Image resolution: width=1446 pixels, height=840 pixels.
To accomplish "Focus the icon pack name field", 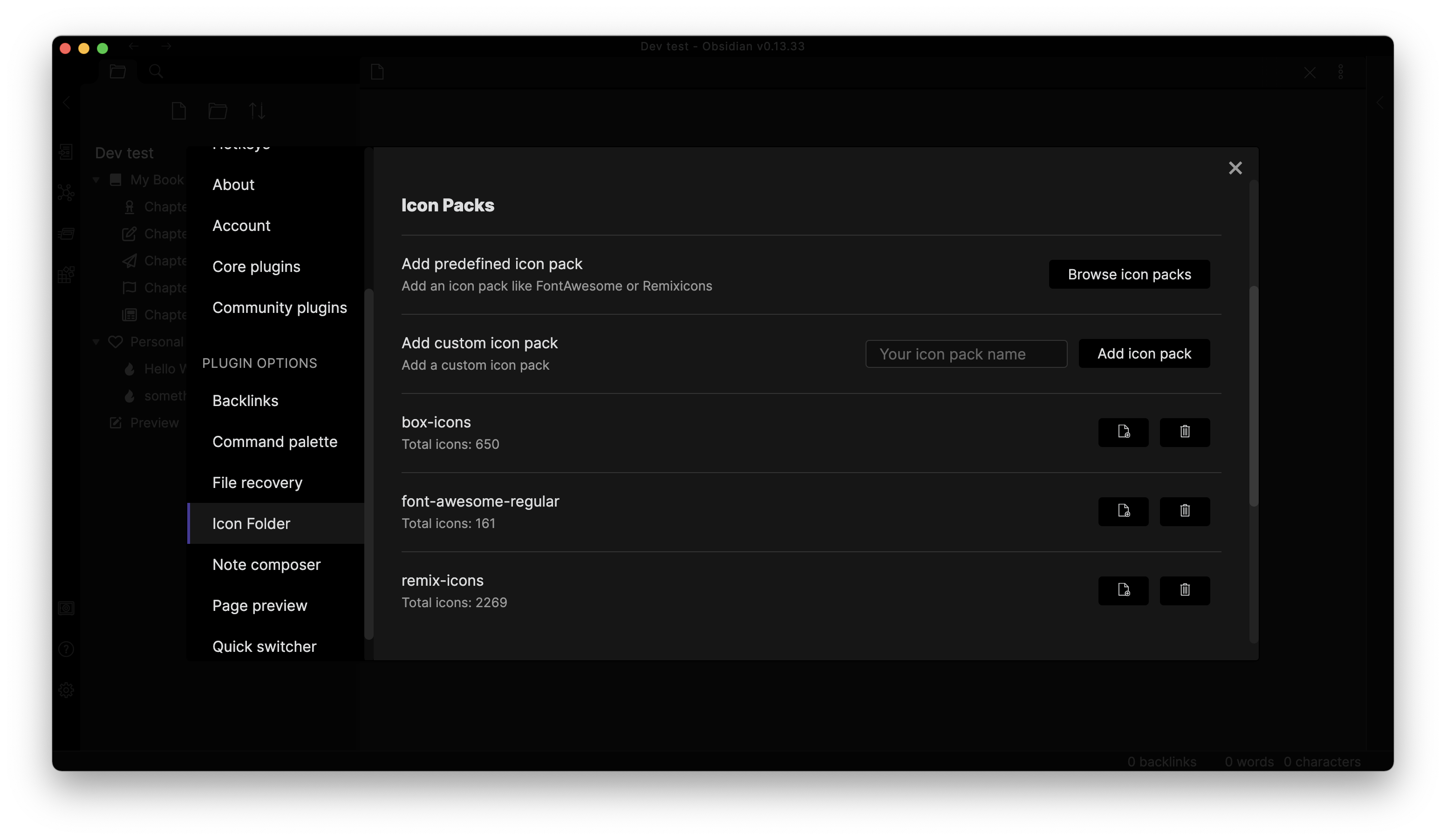I will pos(966,354).
